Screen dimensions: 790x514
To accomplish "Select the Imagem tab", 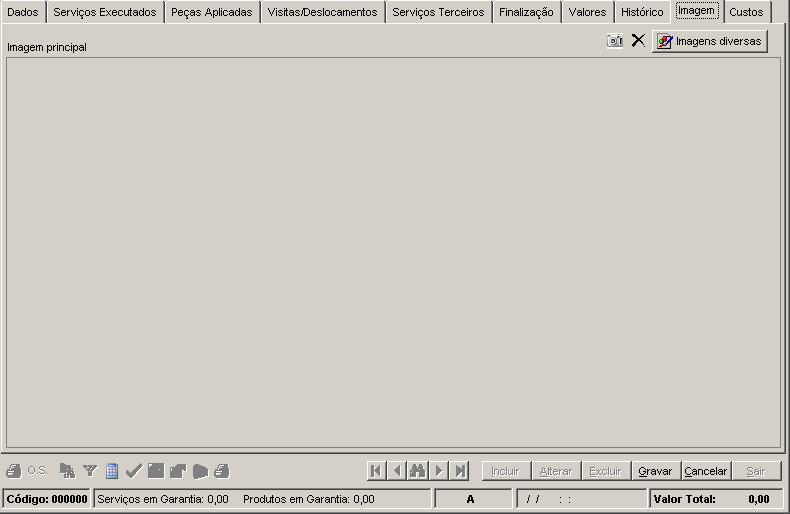I will (696, 11).
